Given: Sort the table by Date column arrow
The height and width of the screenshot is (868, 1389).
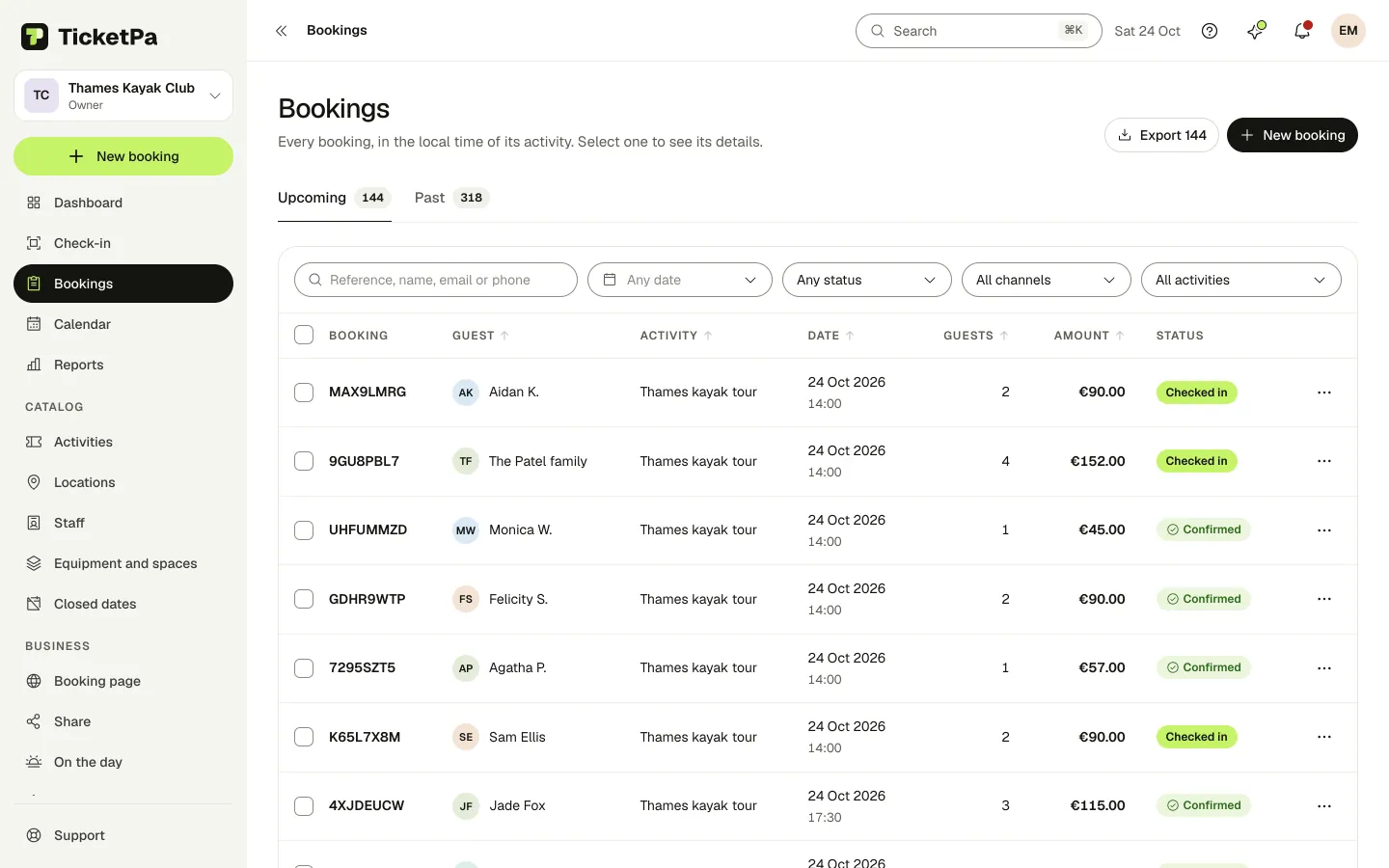Looking at the screenshot, I should [x=850, y=336].
